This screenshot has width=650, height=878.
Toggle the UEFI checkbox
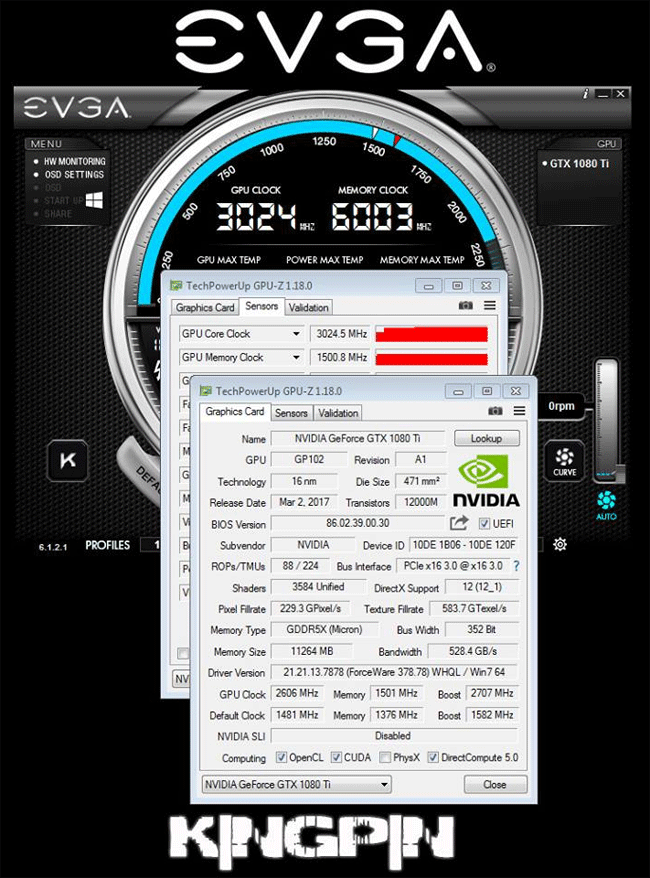click(484, 524)
